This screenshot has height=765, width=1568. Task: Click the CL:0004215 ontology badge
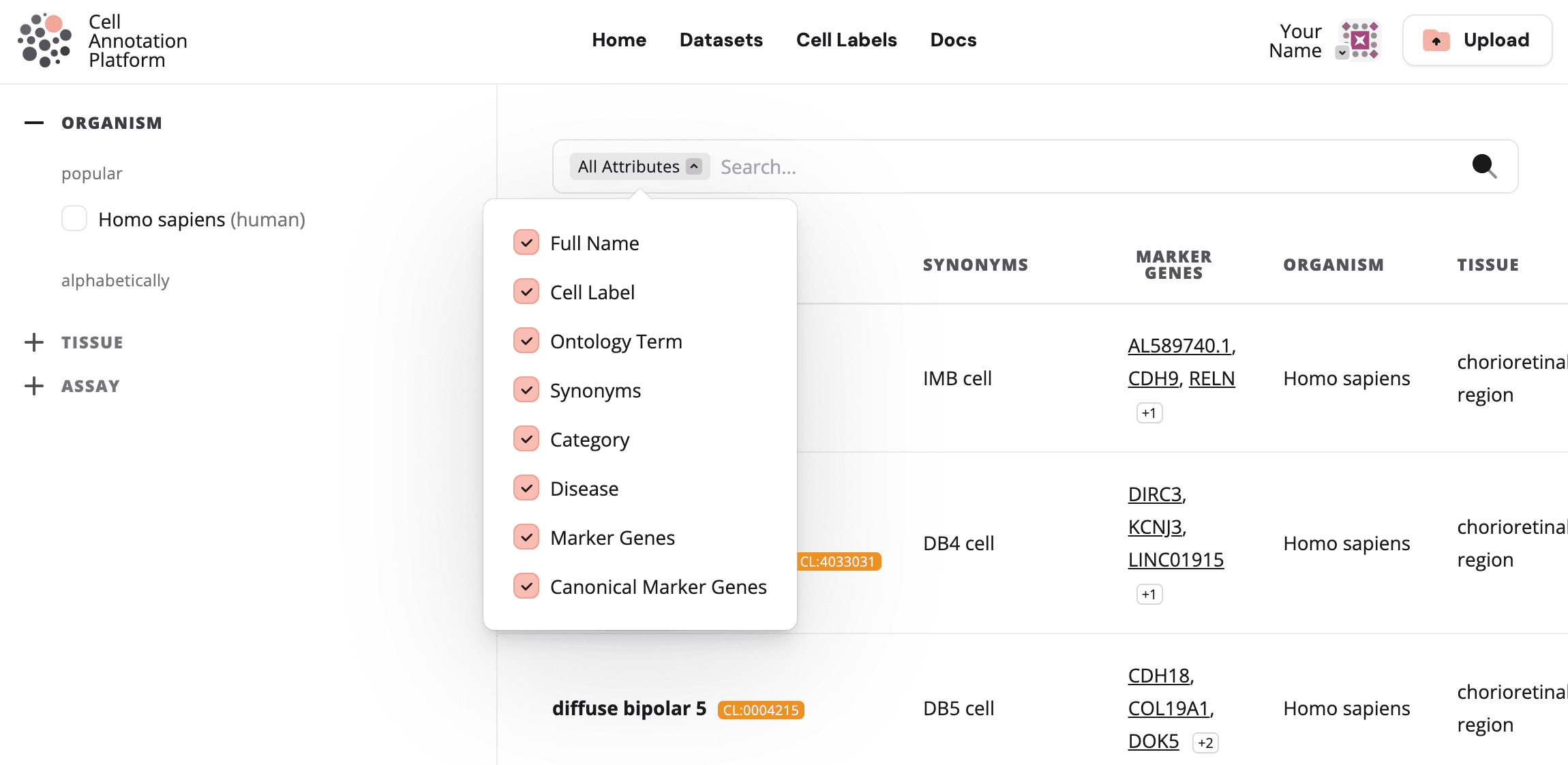(760, 710)
